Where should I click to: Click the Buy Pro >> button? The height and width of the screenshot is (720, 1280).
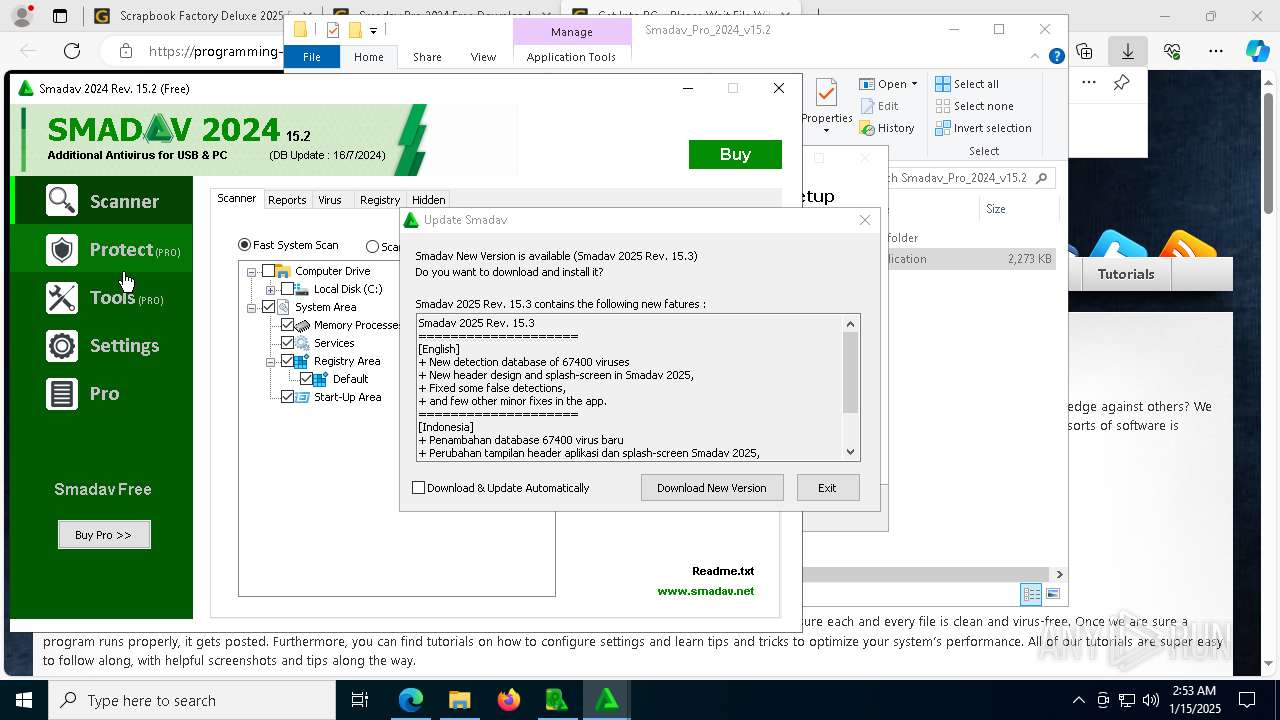(104, 535)
